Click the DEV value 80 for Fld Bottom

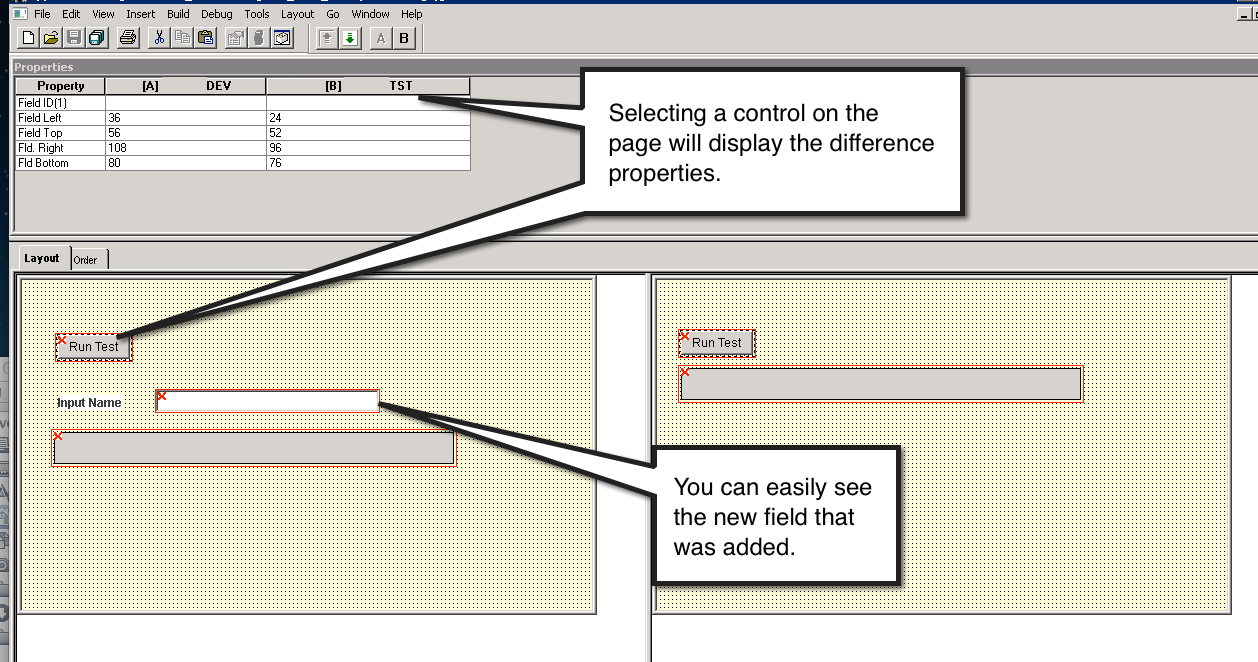(186, 163)
